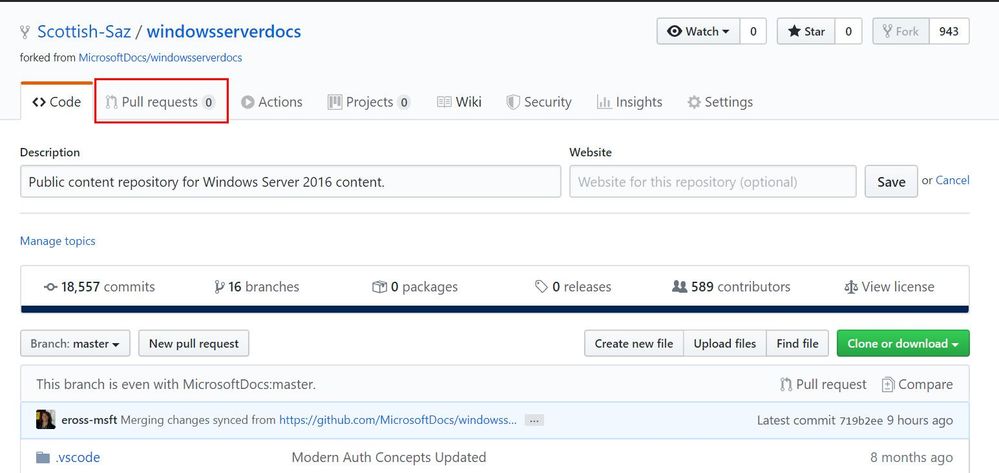Click the fork icon beside repository name
999x473 pixels.
point(25,32)
